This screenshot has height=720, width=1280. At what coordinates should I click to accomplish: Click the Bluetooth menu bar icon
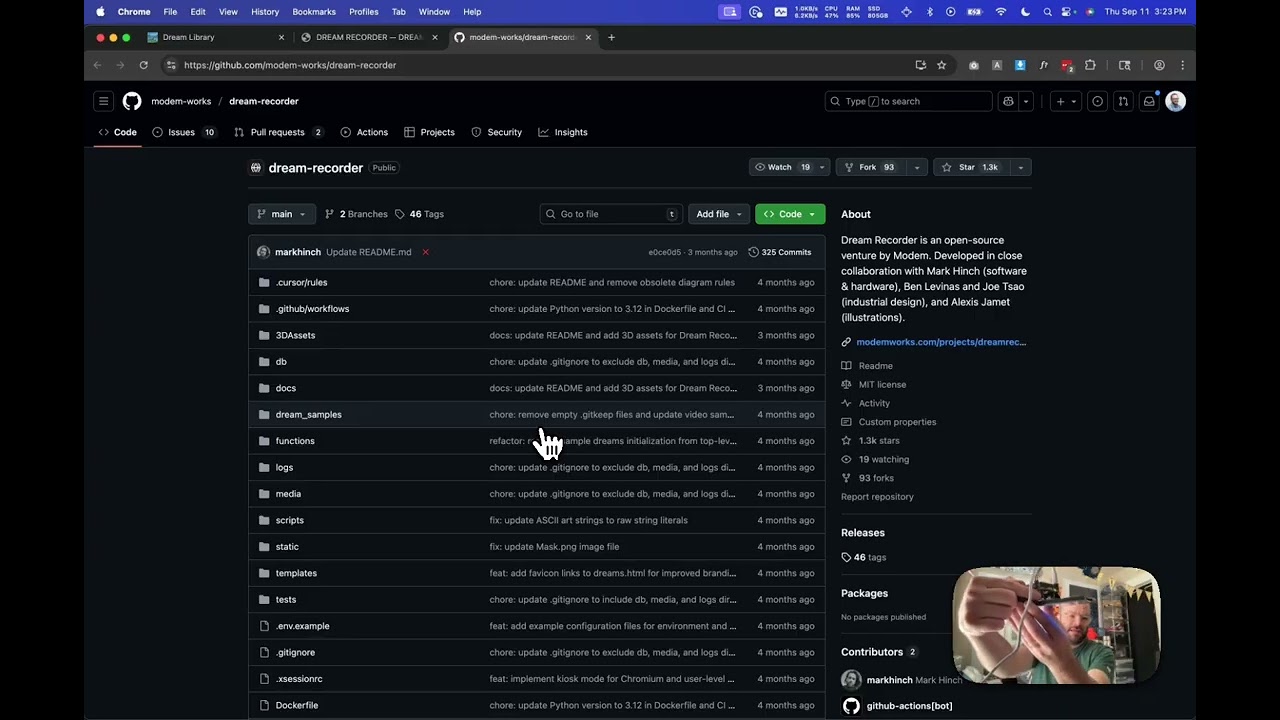929,12
